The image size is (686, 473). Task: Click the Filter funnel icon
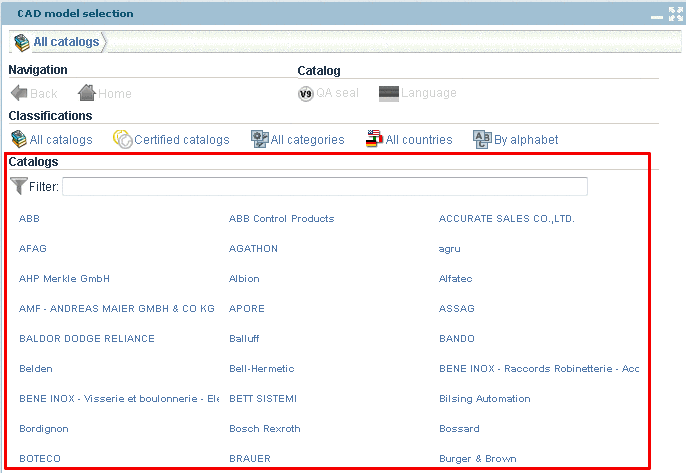18,186
